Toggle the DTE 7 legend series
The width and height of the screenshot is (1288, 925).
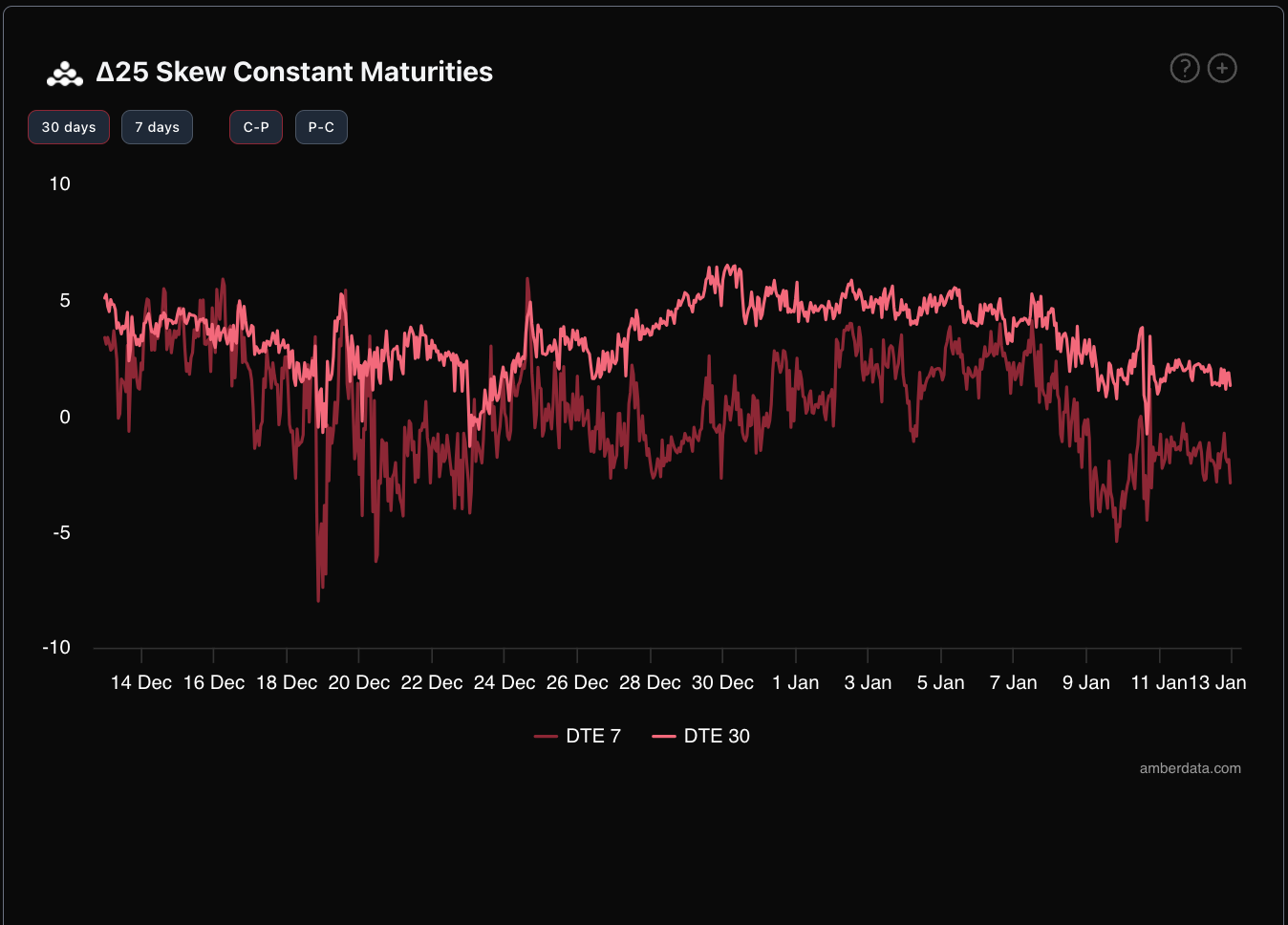(x=577, y=736)
